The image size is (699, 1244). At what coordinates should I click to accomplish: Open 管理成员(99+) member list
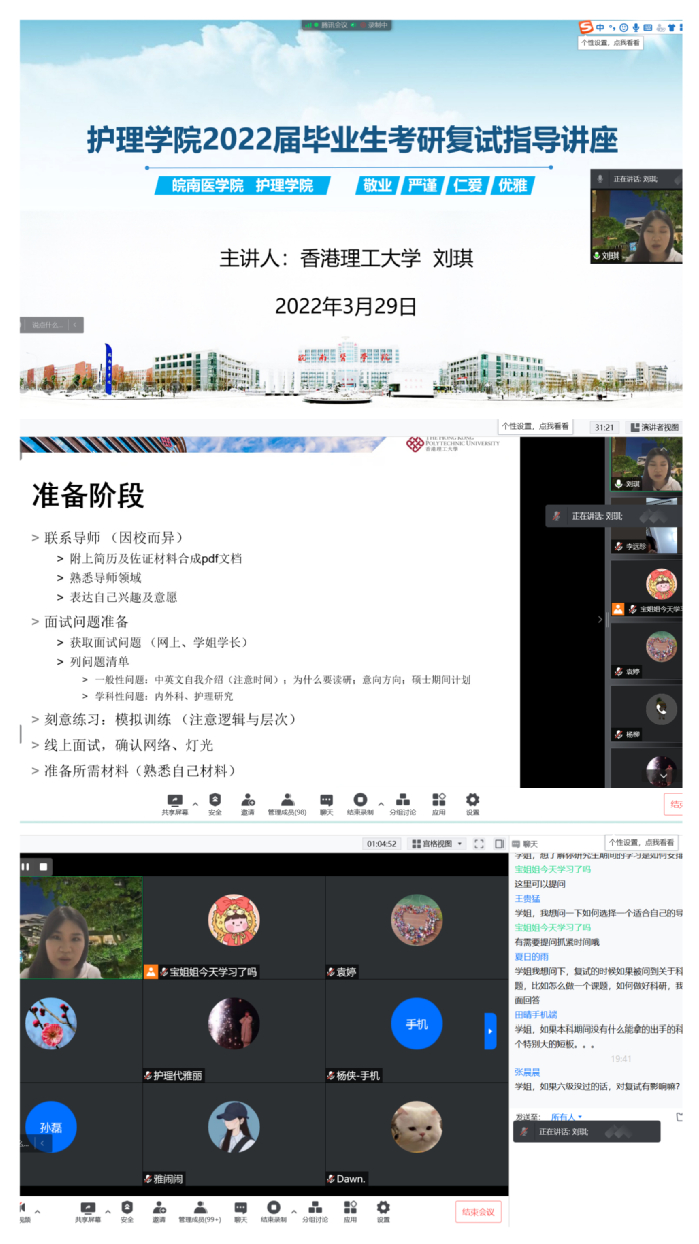pos(200,1212)
